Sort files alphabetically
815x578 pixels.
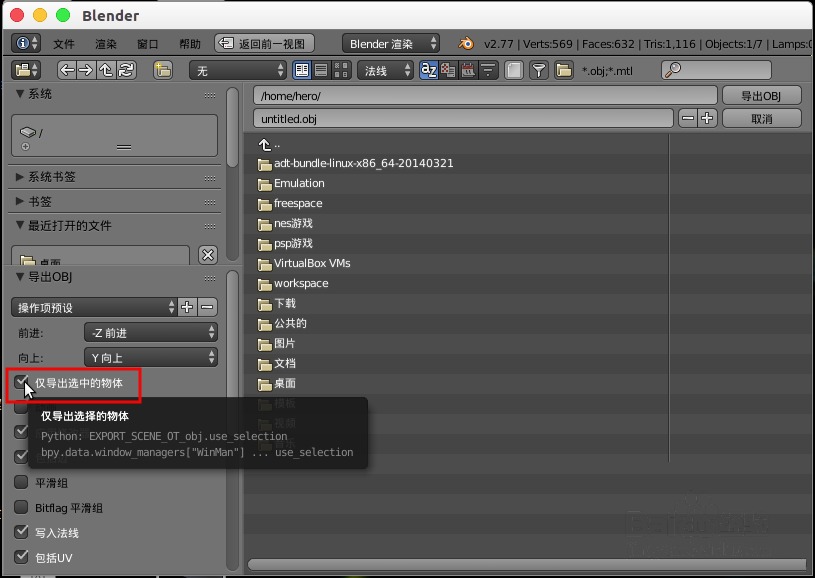pyautogui.click(x=428, y=70)
